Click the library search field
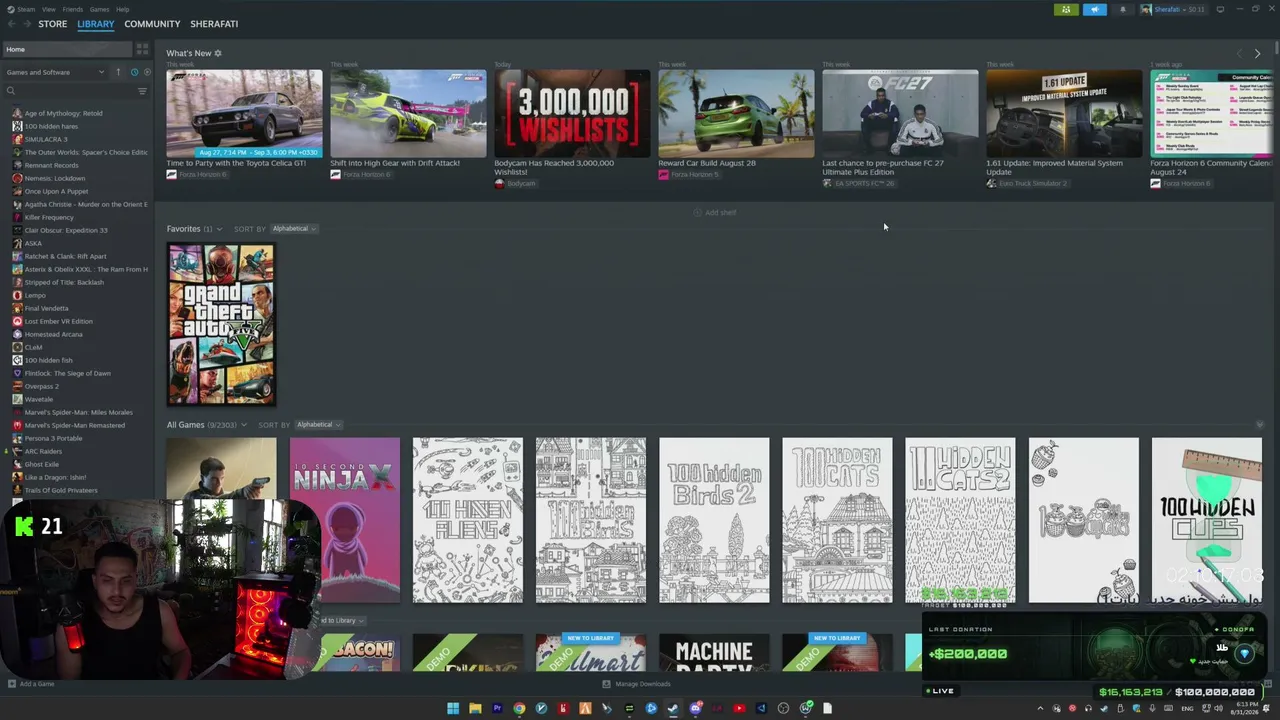Screen dimensions: 1280x720 [76, 91]
